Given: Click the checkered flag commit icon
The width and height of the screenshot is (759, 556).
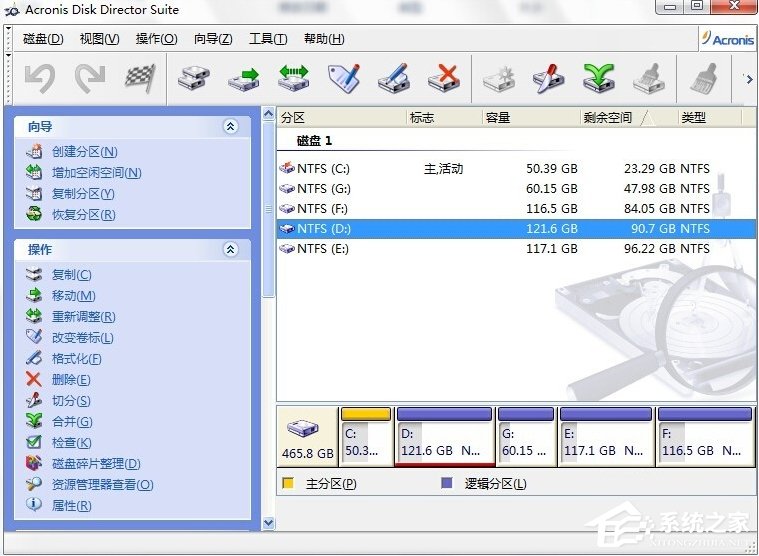Looking at the screenshot, I should [139, 78].
